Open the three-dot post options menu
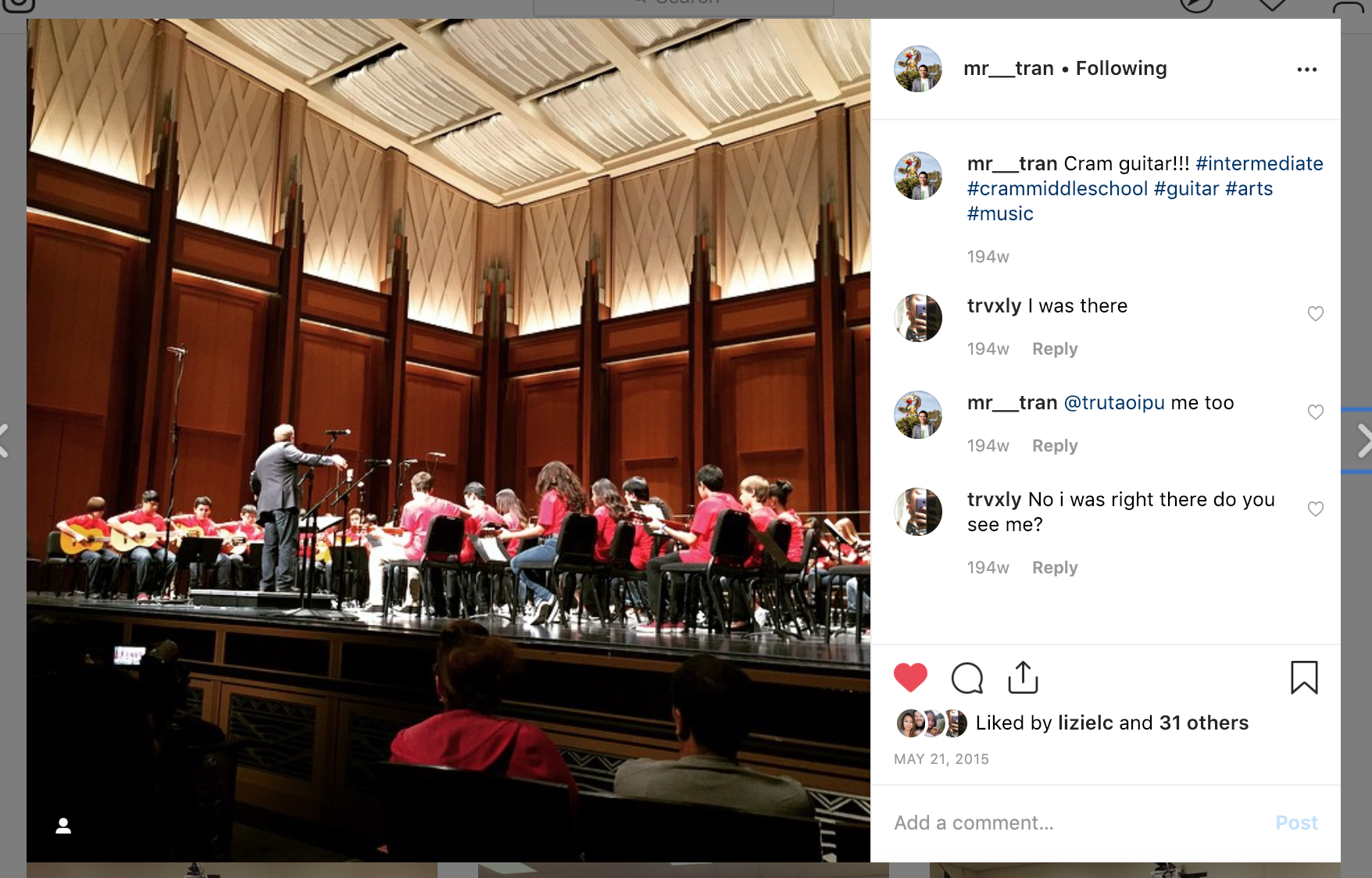Viewport: 1372px width, 878px height. tap(1307, 70)
